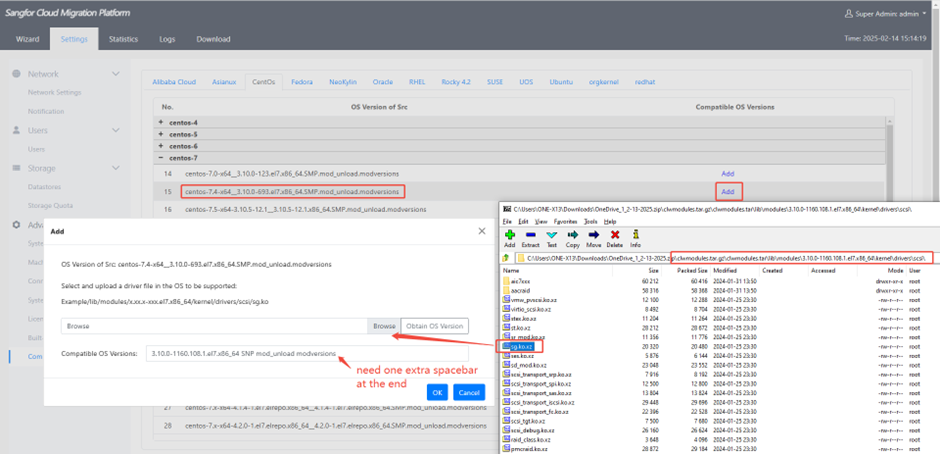Expand the centos-6 group
The height and width of the screenshot is (454, 940).
[x=161, y=146]
